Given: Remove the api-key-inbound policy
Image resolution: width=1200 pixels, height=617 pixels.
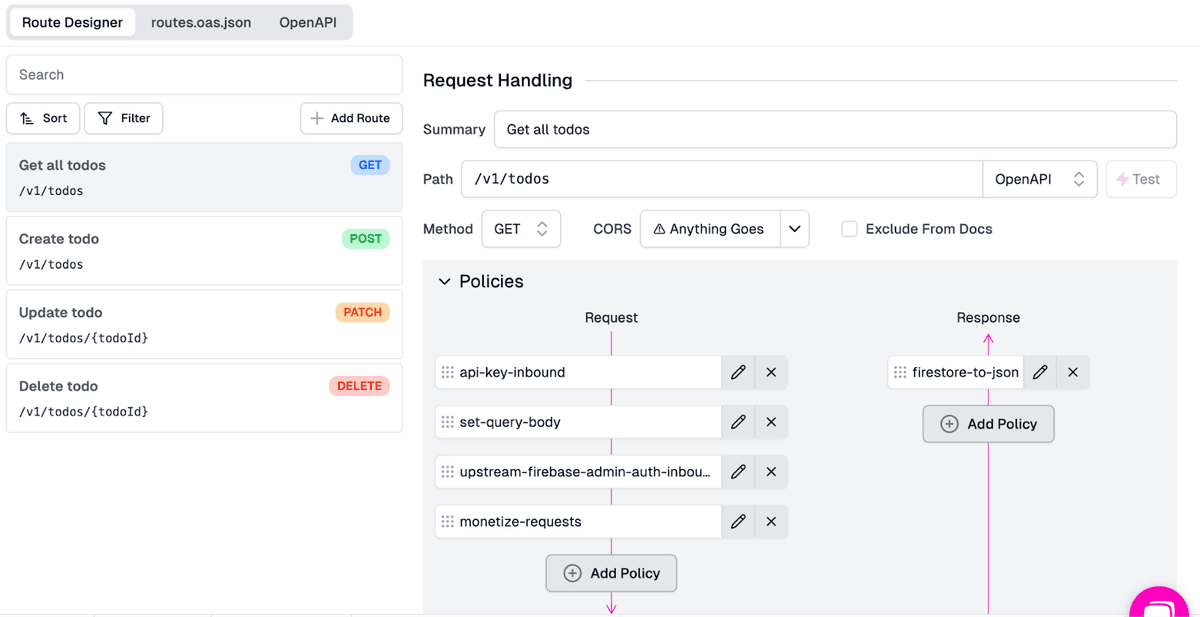Looking at the screenshot, I should coord(771,372).
